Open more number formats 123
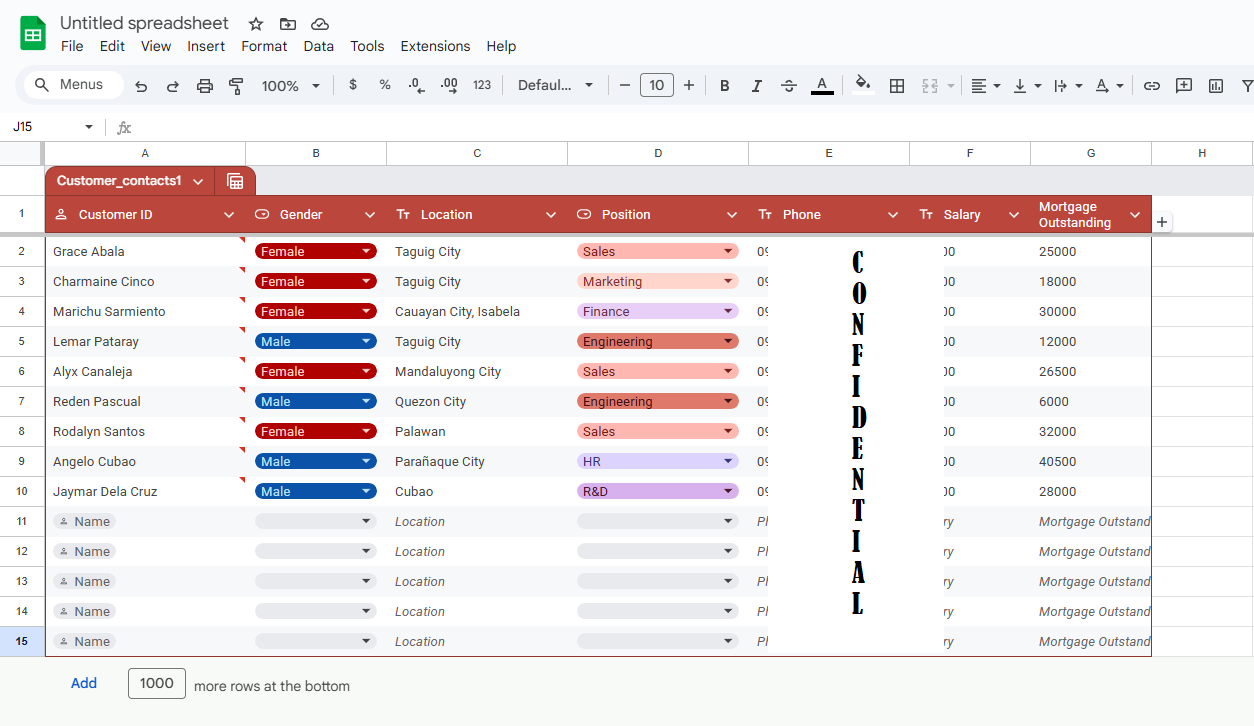This screenshot has width=1254, height=726. pos(482,85)
